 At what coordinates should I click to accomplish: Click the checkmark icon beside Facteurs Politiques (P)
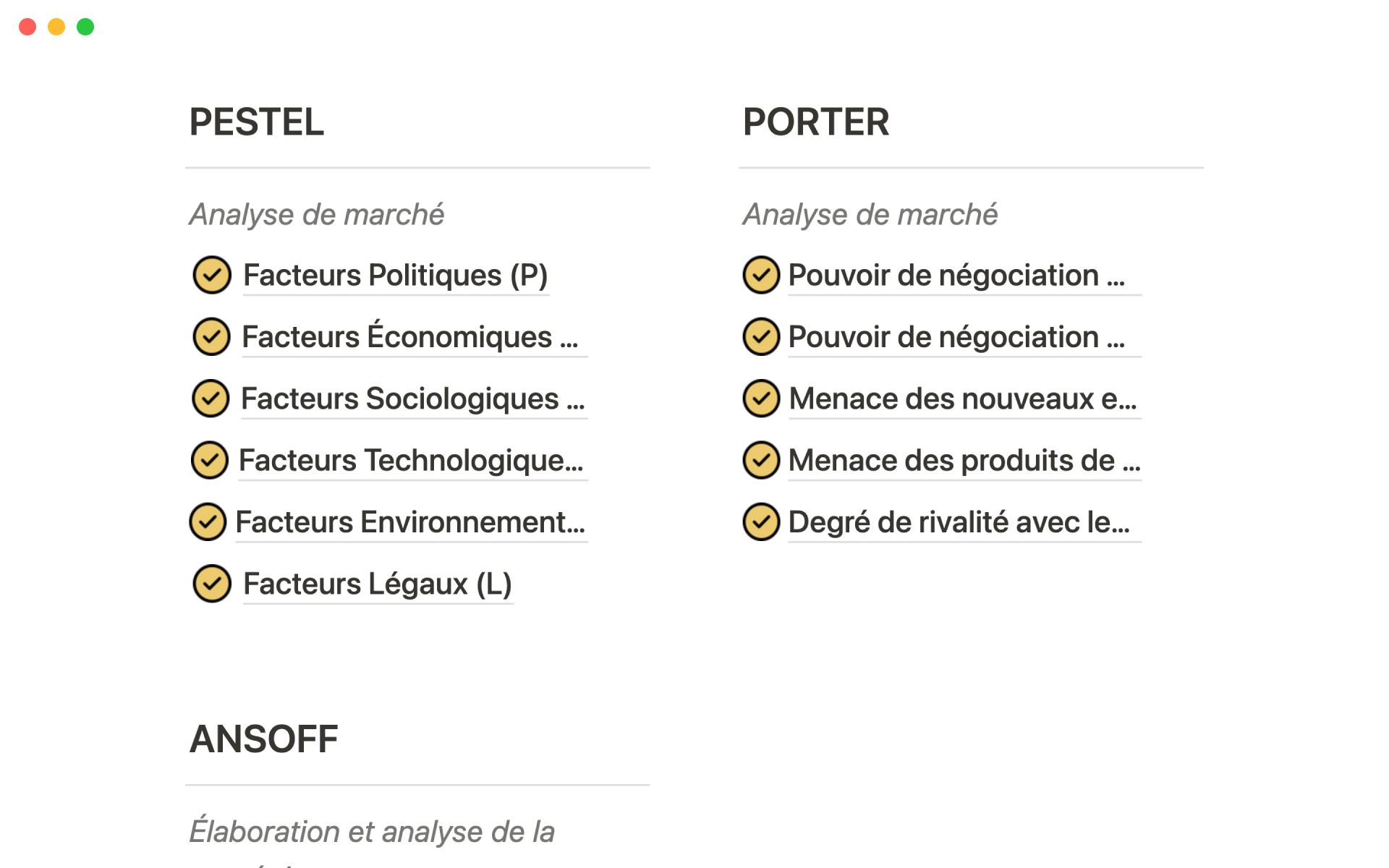[212, 275]
